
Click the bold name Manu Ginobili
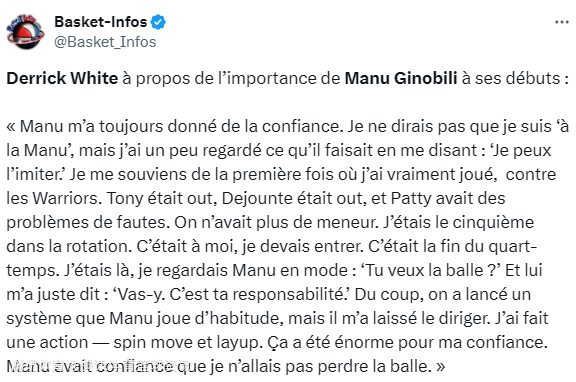click(401, 78)
